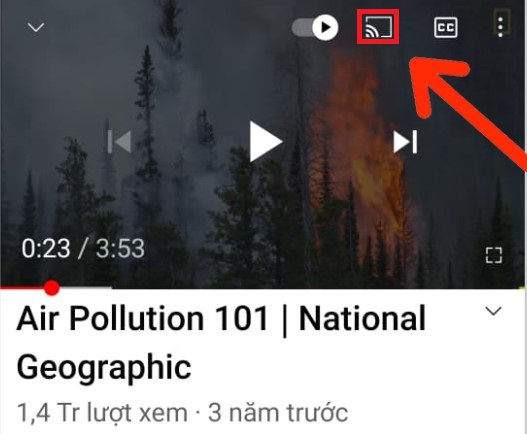Tap the elapsed time 0:23 label

click(x=46, y=248)
